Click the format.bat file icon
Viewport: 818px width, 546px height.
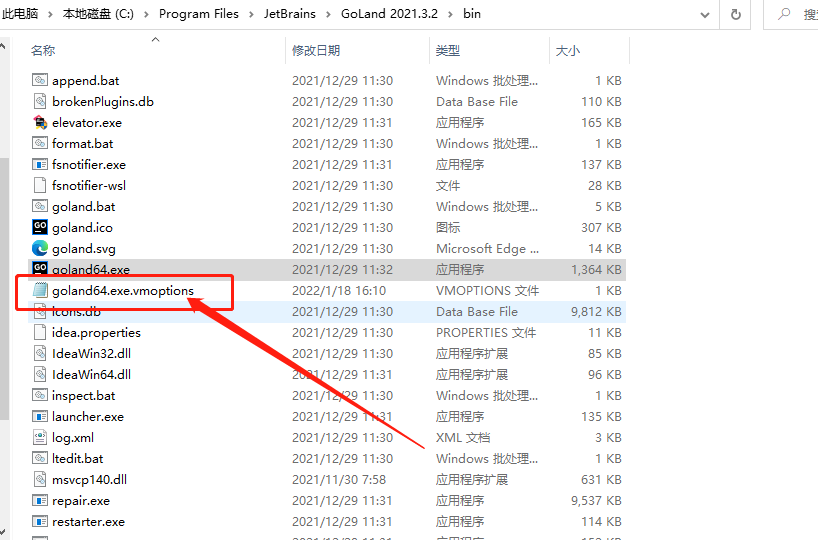pos(40,143)
